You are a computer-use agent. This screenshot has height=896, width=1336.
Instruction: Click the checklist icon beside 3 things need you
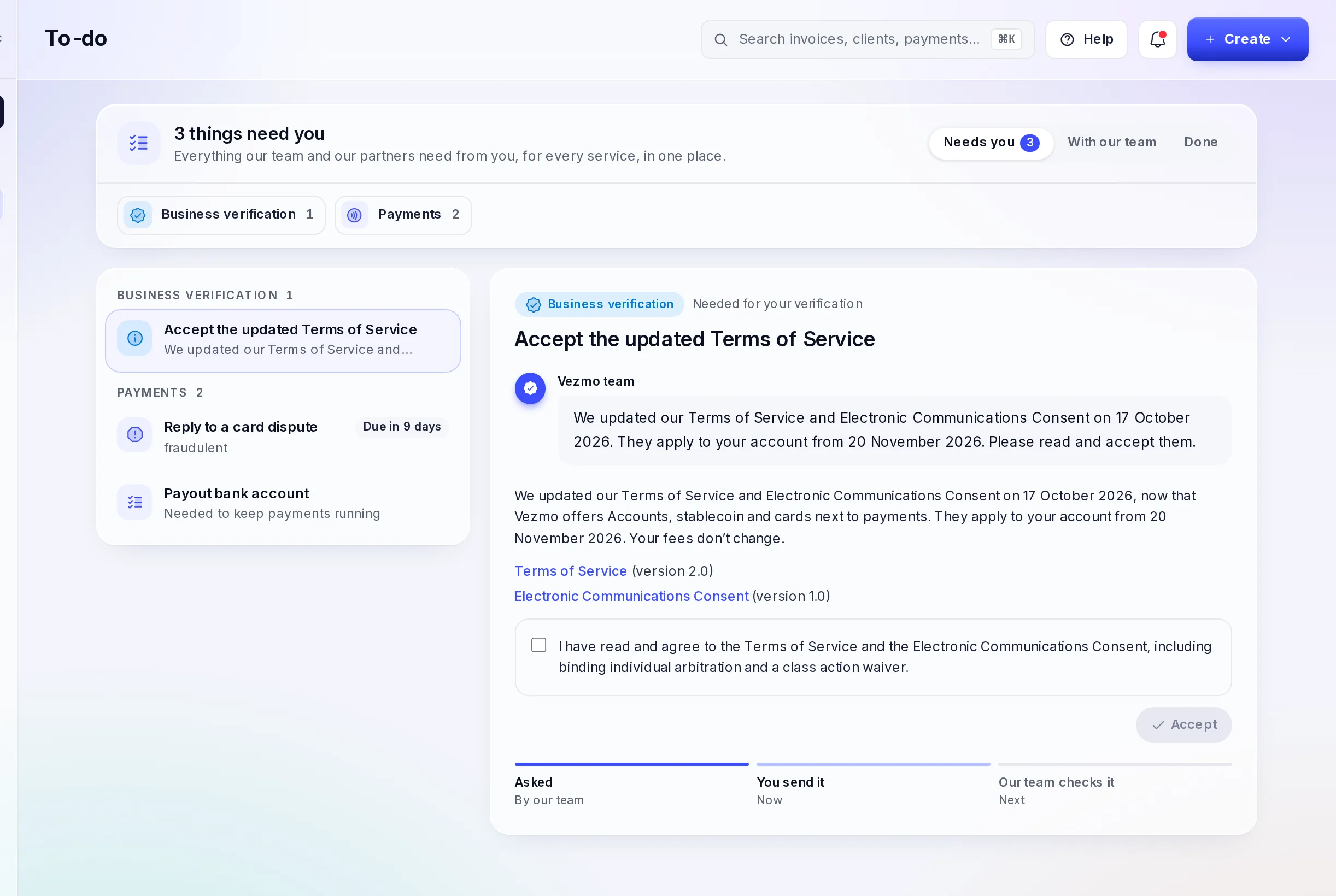coord(138,143)
